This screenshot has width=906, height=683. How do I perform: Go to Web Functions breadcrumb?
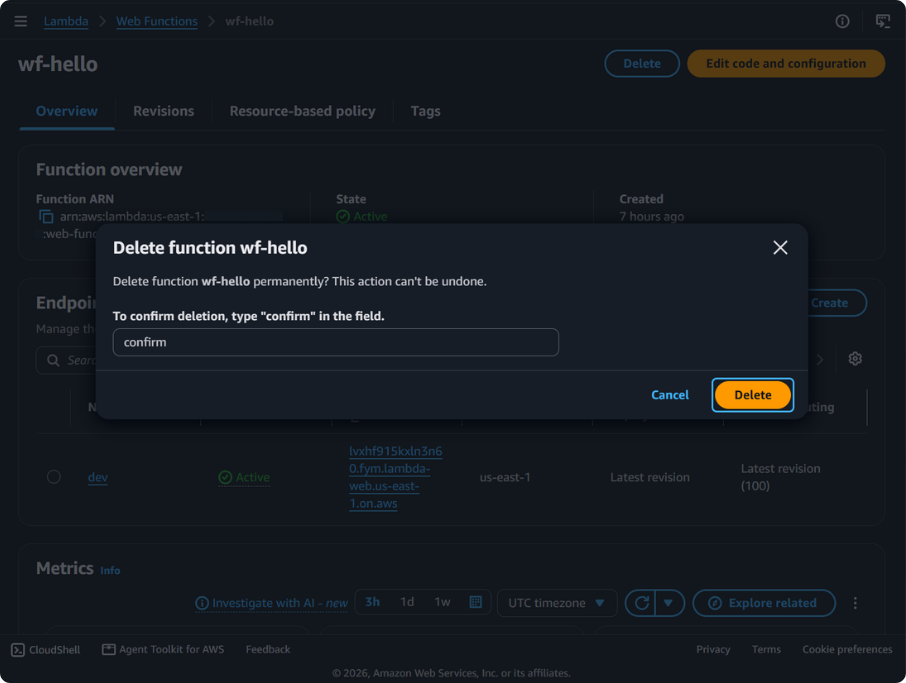coord(157,21)
